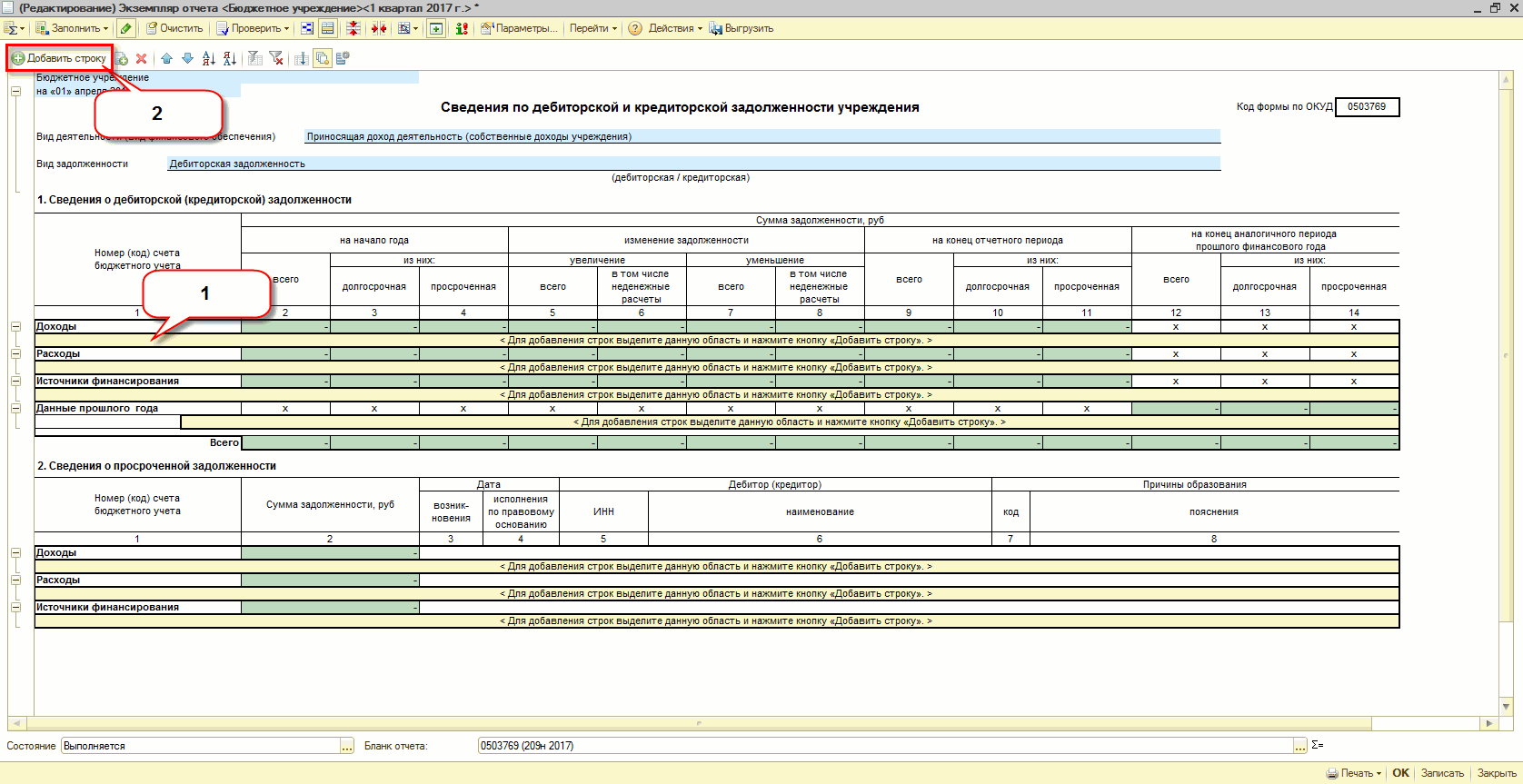Click the vertical scrollbar down arrow
This screenshot has width=1523, height=784.
point(1506,707)
